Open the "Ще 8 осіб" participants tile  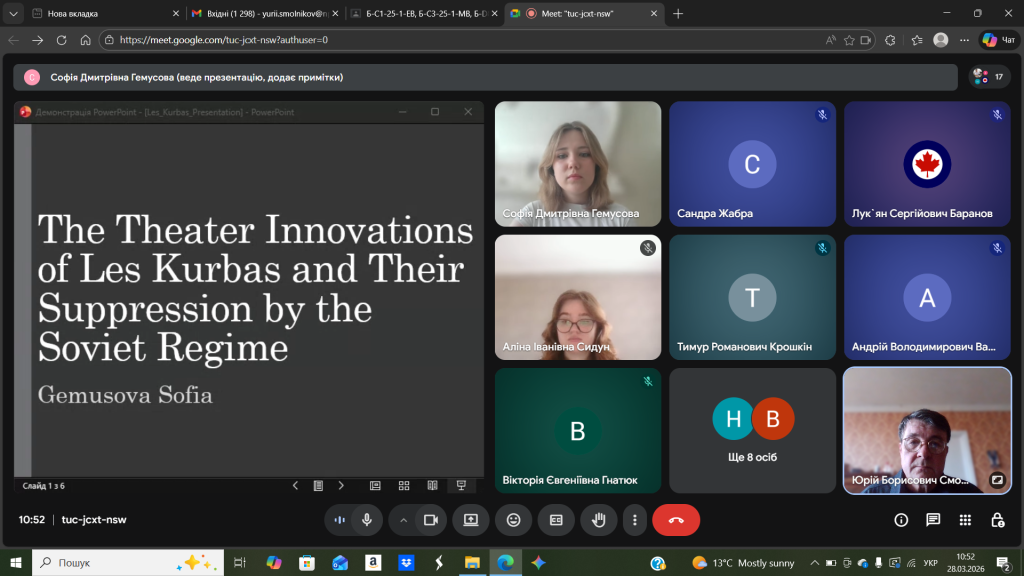pos(752,430)
